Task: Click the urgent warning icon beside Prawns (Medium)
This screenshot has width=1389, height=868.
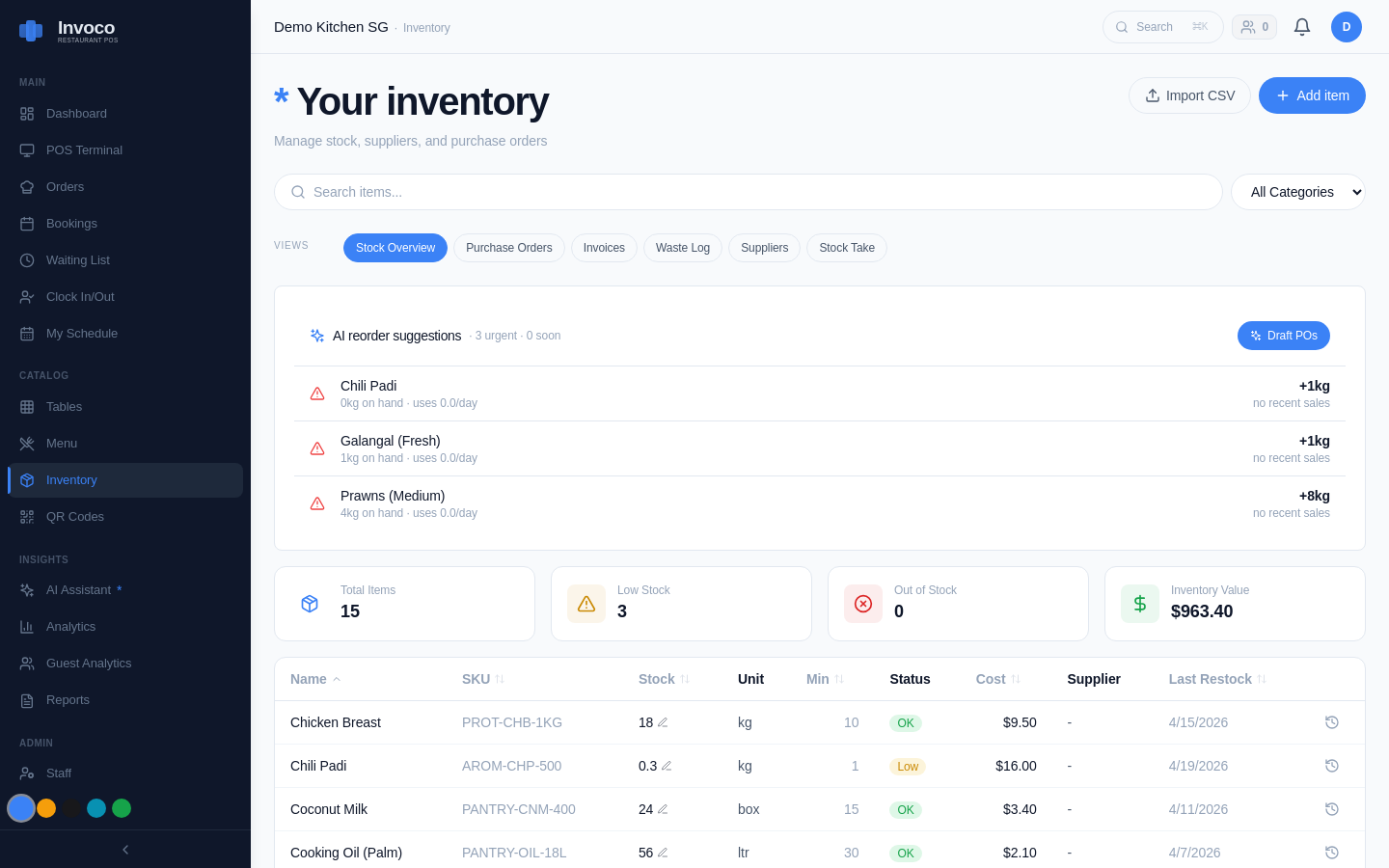Action: coord(317,503)
